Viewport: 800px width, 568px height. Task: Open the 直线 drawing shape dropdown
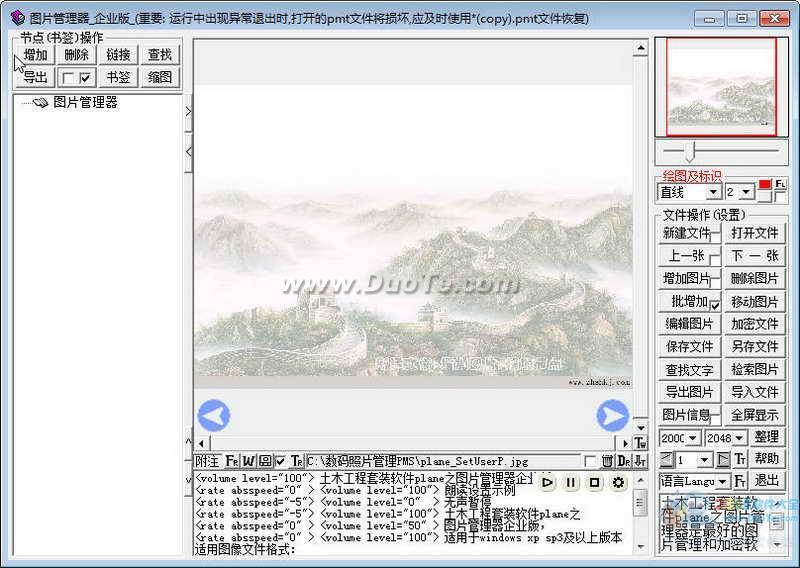click(x=713, y=192)
